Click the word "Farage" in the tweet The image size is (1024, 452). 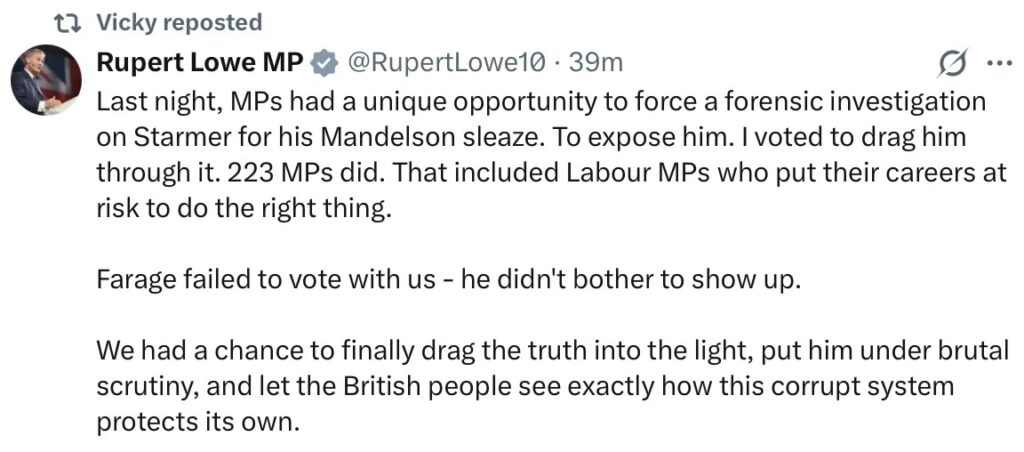click(x=135, y=278)
